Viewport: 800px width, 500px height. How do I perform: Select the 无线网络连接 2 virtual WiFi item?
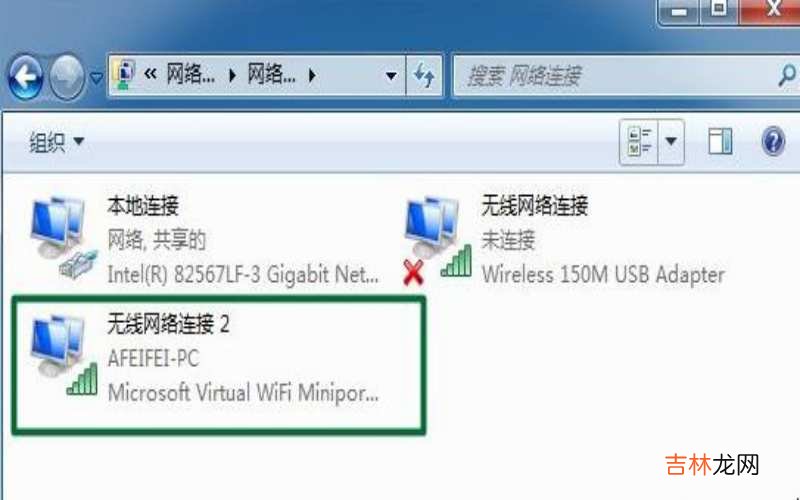coord(218,365)
